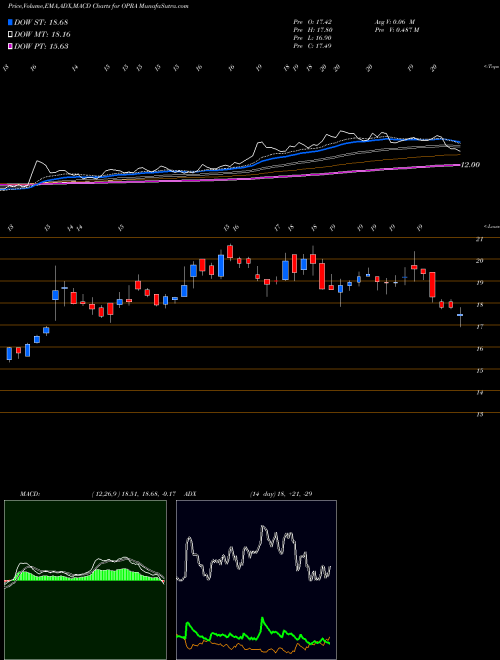This screenshot has height=660, width=500.
Task: Click the 'MACD:' panel heading
Action: (30, 494)
